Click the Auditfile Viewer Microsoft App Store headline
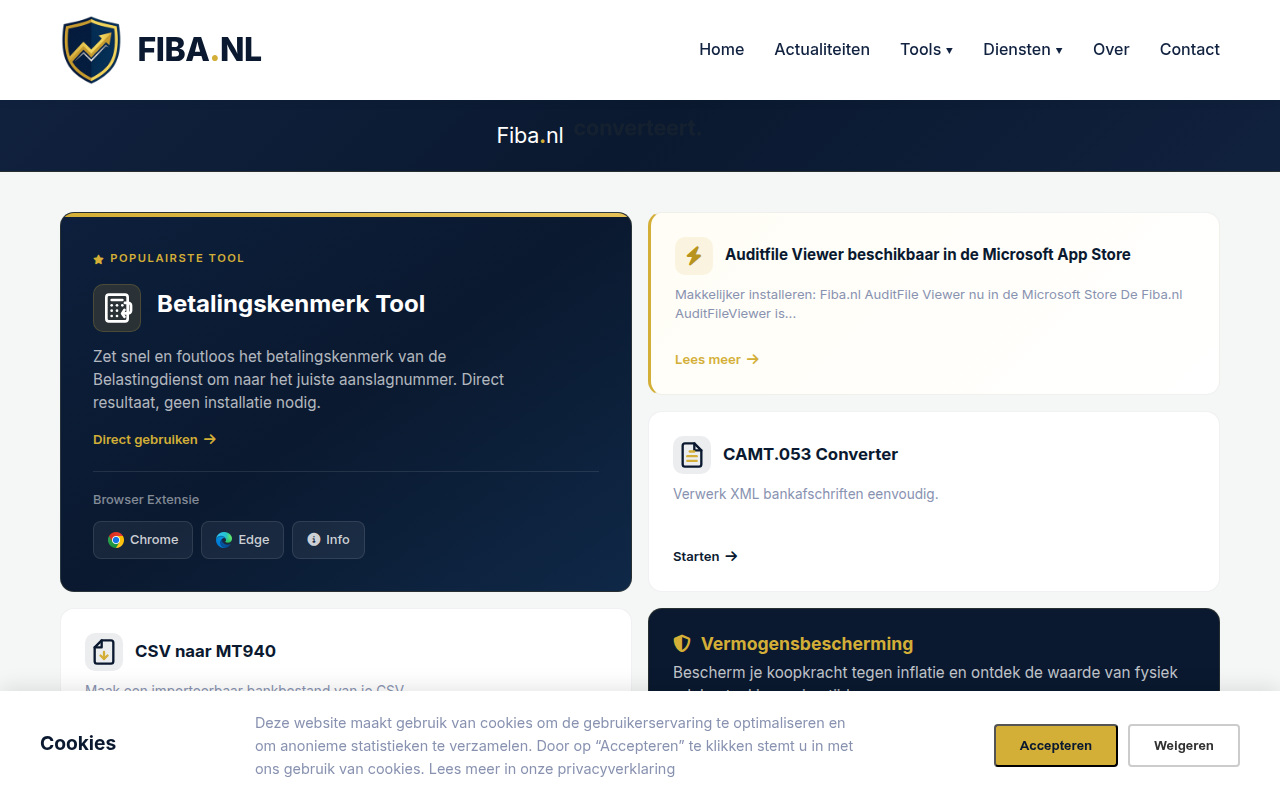1280x800 pixels. (x=928, y=255)
